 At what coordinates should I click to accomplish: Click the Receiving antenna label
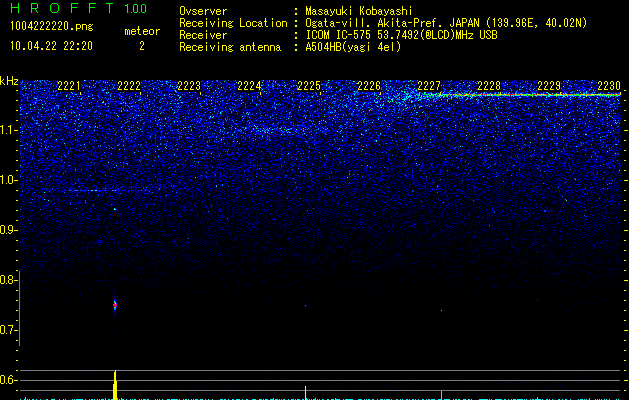pos(230,47)
